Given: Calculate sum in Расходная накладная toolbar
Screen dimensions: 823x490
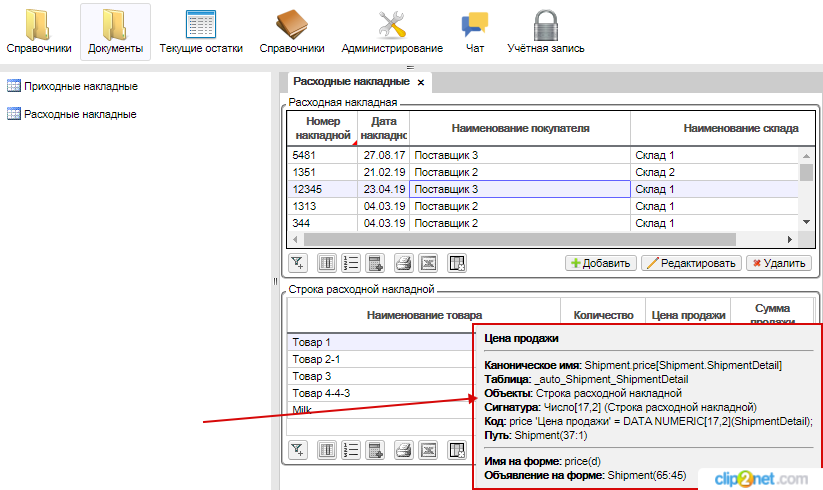Looking at the screenshot, I should point(375,263).
